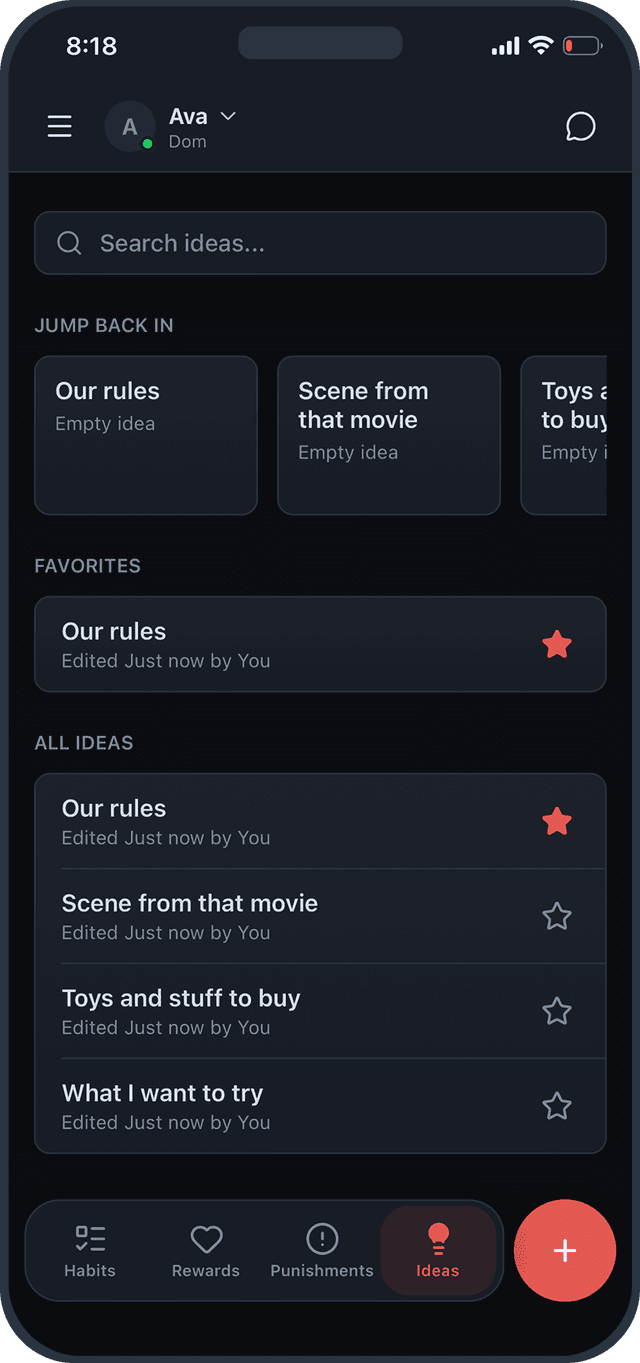Screen dimensions: 640x1363
Task: Toggle star for Scene from that movie
Action: [x=557, y=916]
